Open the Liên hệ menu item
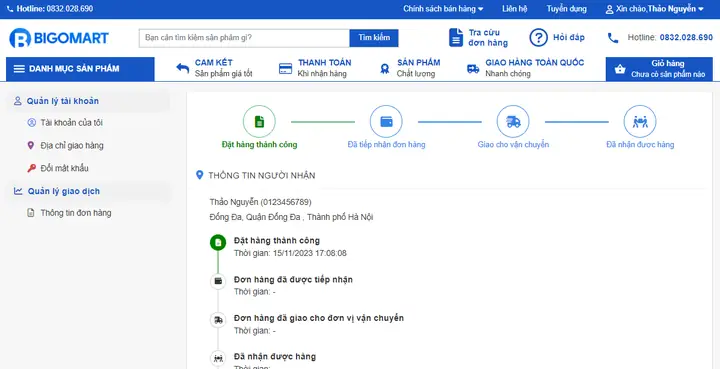The height and width of the screenshot is (369, 720). click(x=515, y=9)
